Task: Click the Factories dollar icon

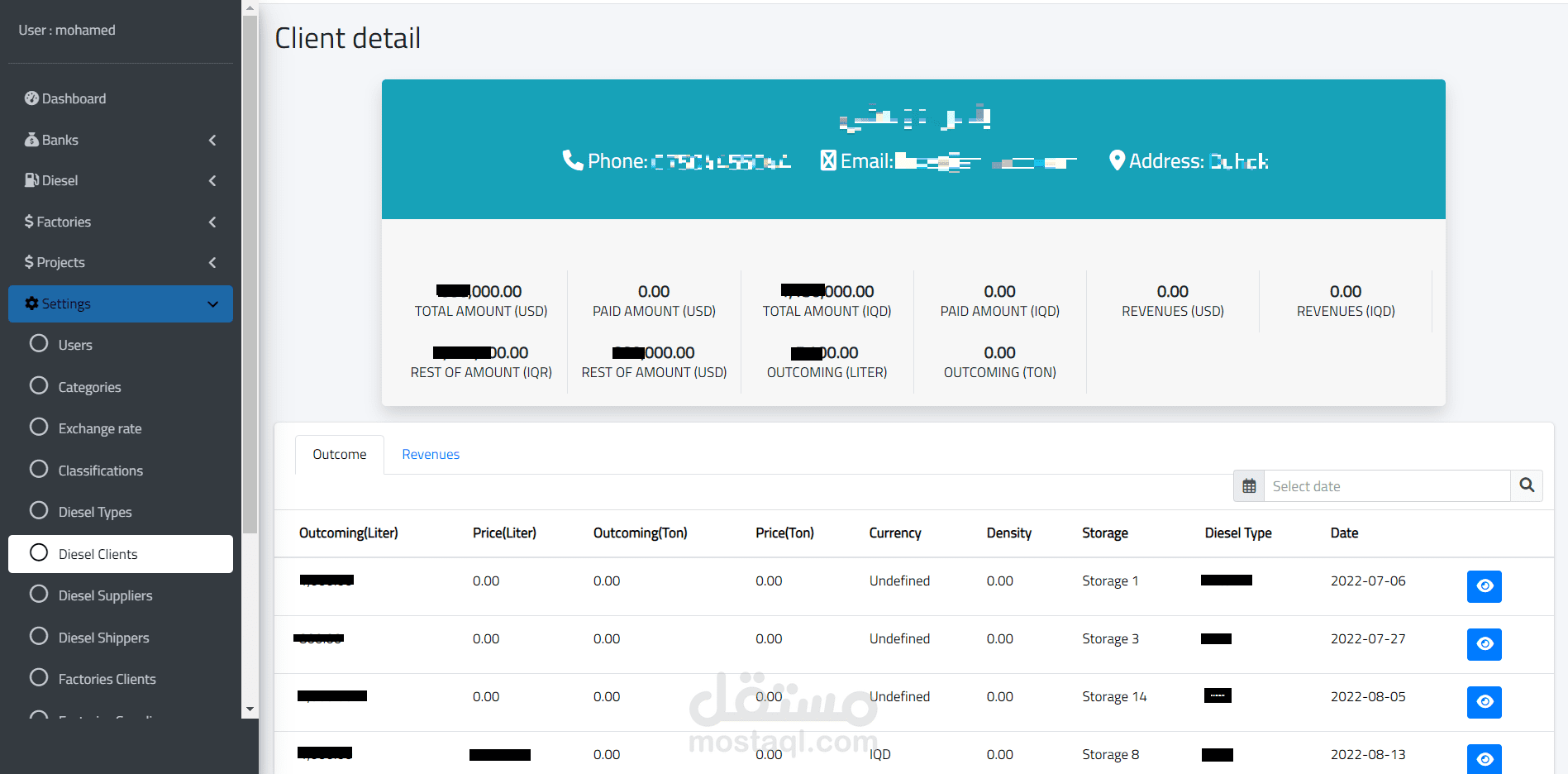Action: 29,222
